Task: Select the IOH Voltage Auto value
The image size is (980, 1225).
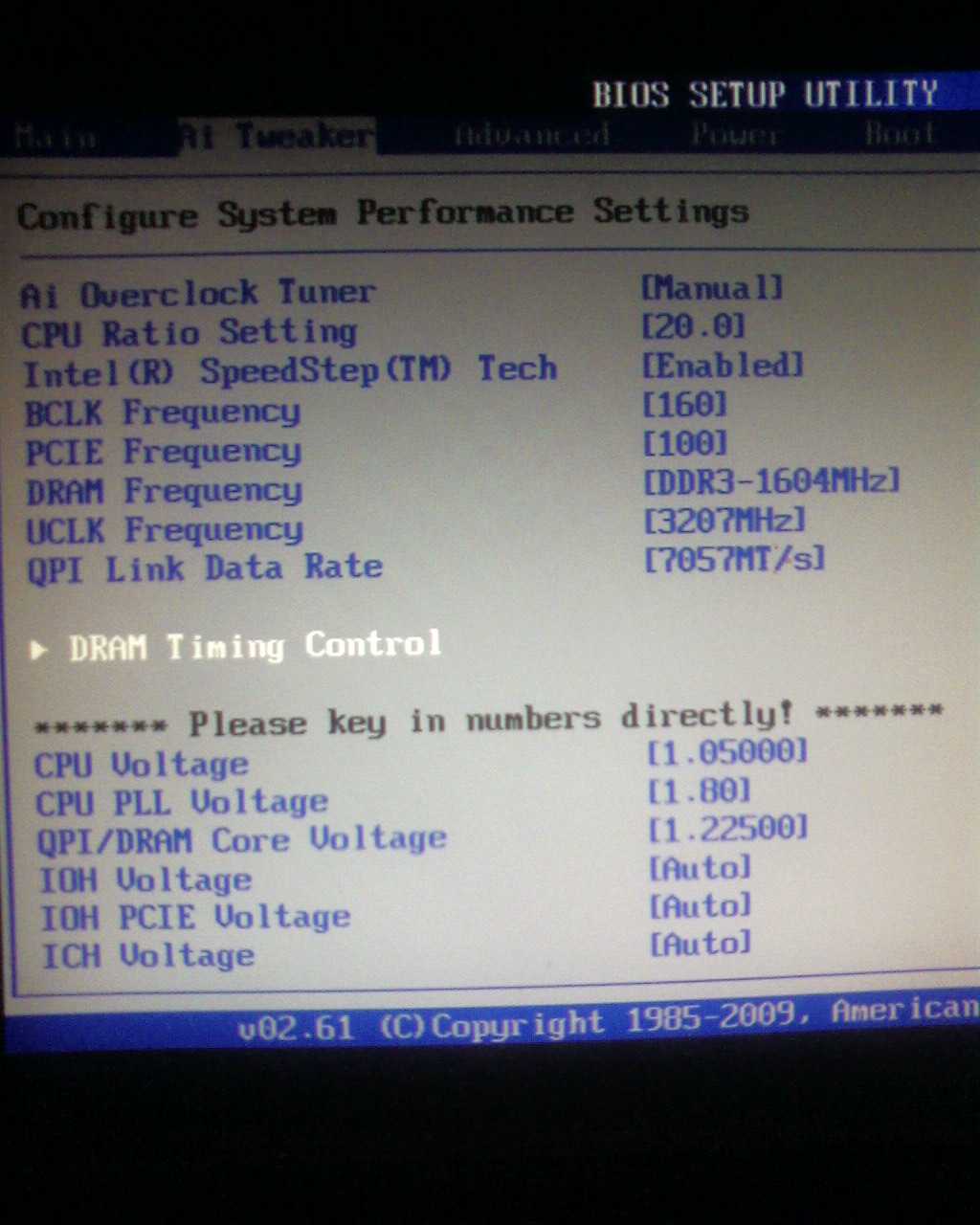Action: 701,868
